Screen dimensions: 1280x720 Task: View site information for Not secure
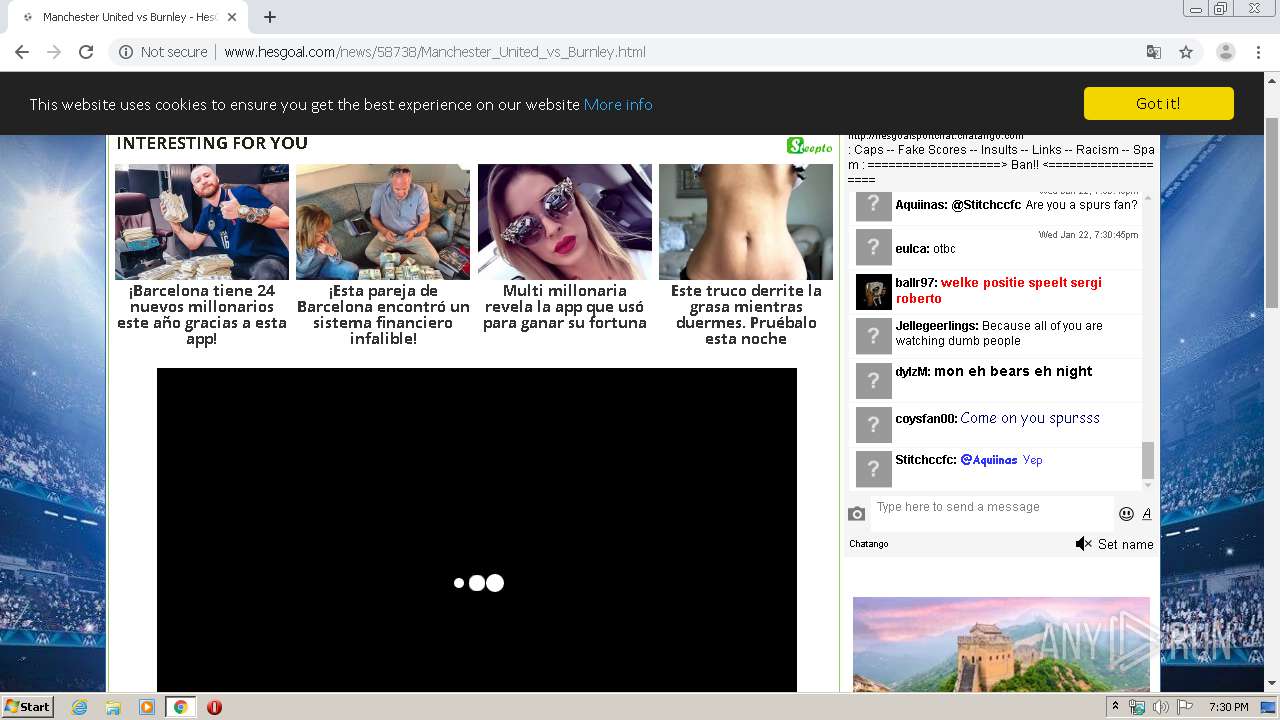click(x=163, y=52)
